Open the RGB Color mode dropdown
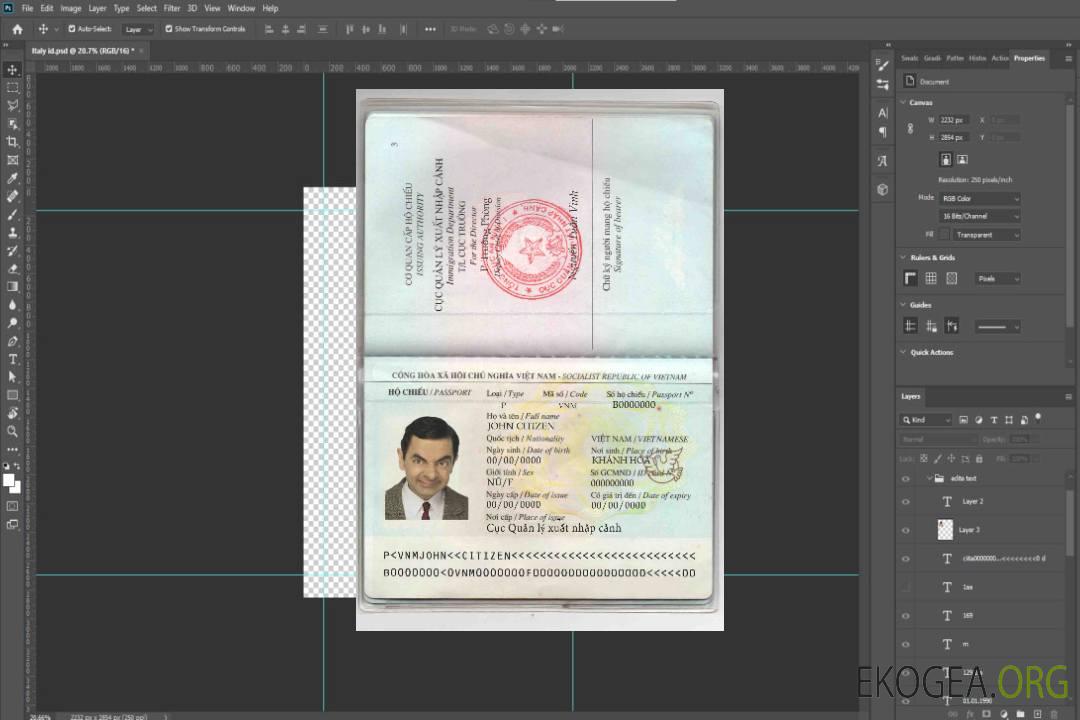This screenshot has height=720, width=1080. pos(979,198)
